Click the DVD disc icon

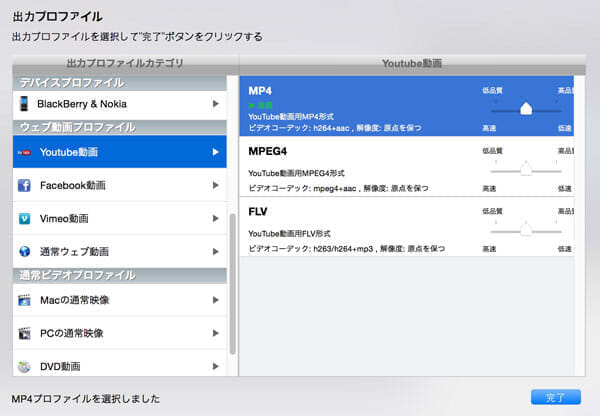[24, 366]
